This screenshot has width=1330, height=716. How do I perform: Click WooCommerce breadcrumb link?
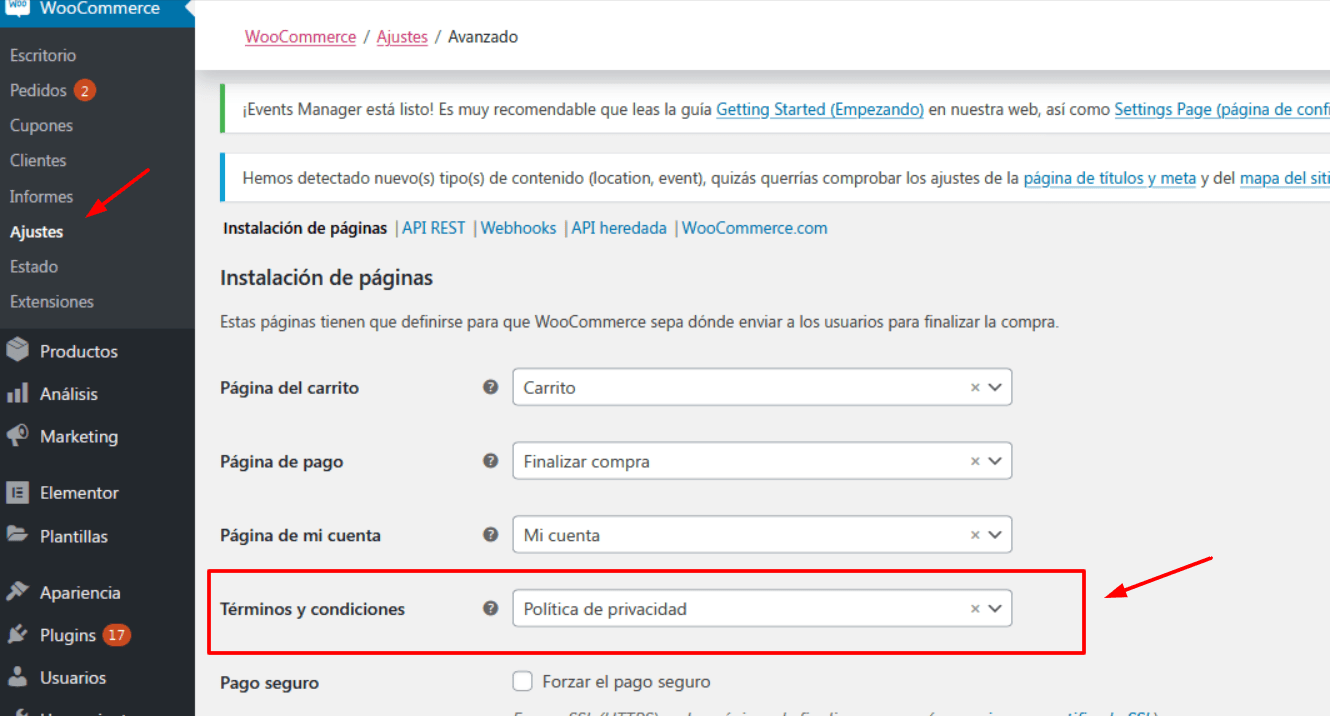[x=300, y=37]
